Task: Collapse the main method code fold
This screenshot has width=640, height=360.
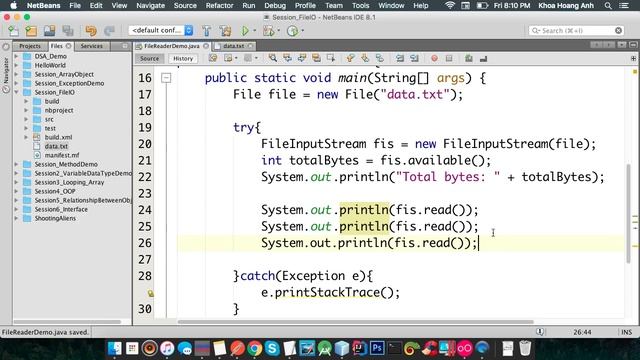Action: point(166,78)
